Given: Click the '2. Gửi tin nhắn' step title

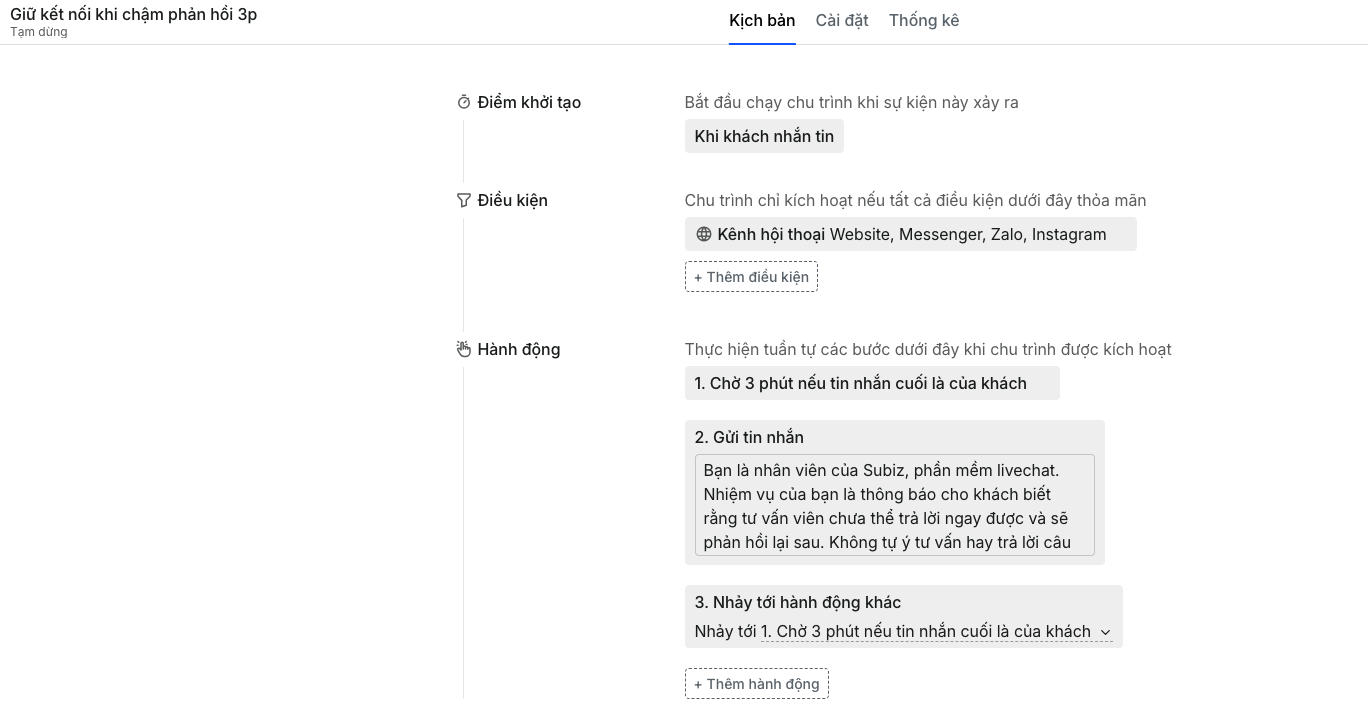Looking at the screenshot, I should 749,437.
